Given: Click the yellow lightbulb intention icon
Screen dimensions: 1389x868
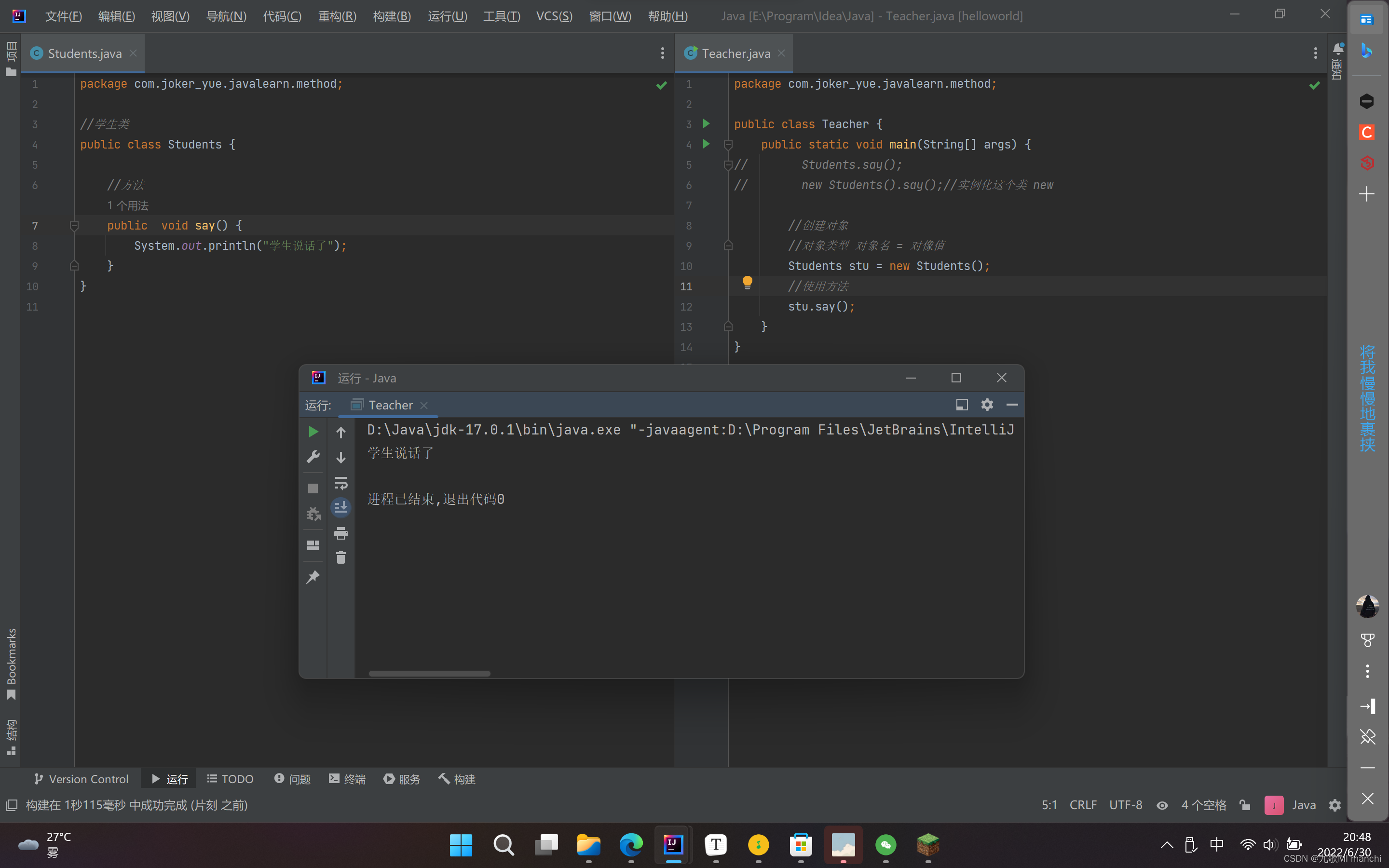Looking at the screenshot, I should [x=747, y=282].
